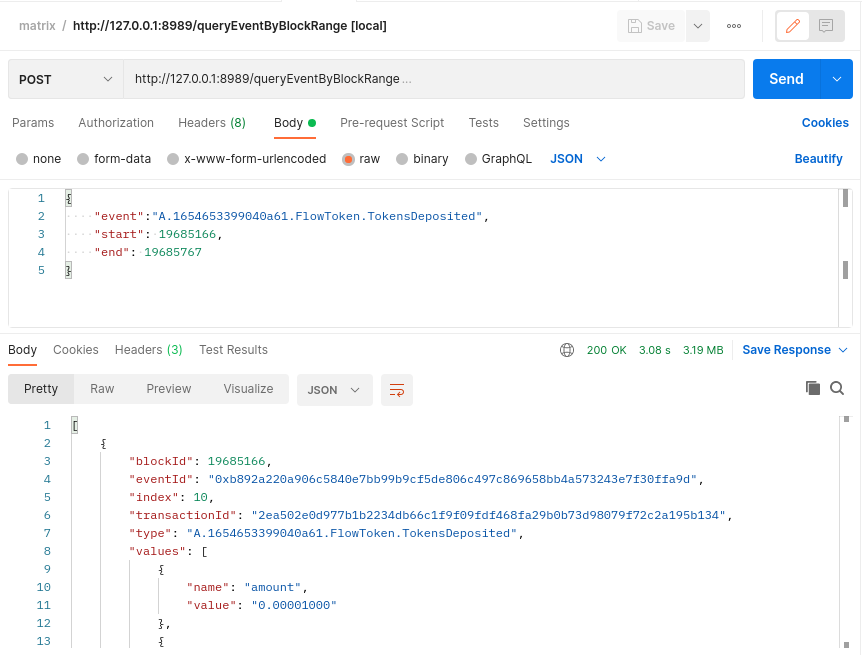
Task: Select the form-data radio option
Action: tap(83, 159)
